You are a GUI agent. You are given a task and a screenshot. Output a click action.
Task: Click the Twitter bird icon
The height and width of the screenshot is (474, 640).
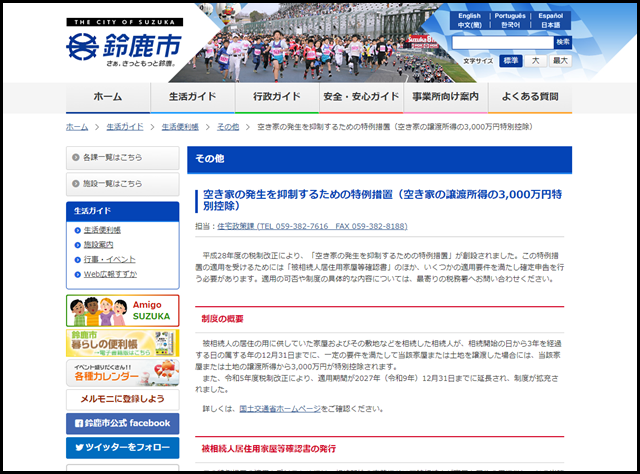pos(79,448)
